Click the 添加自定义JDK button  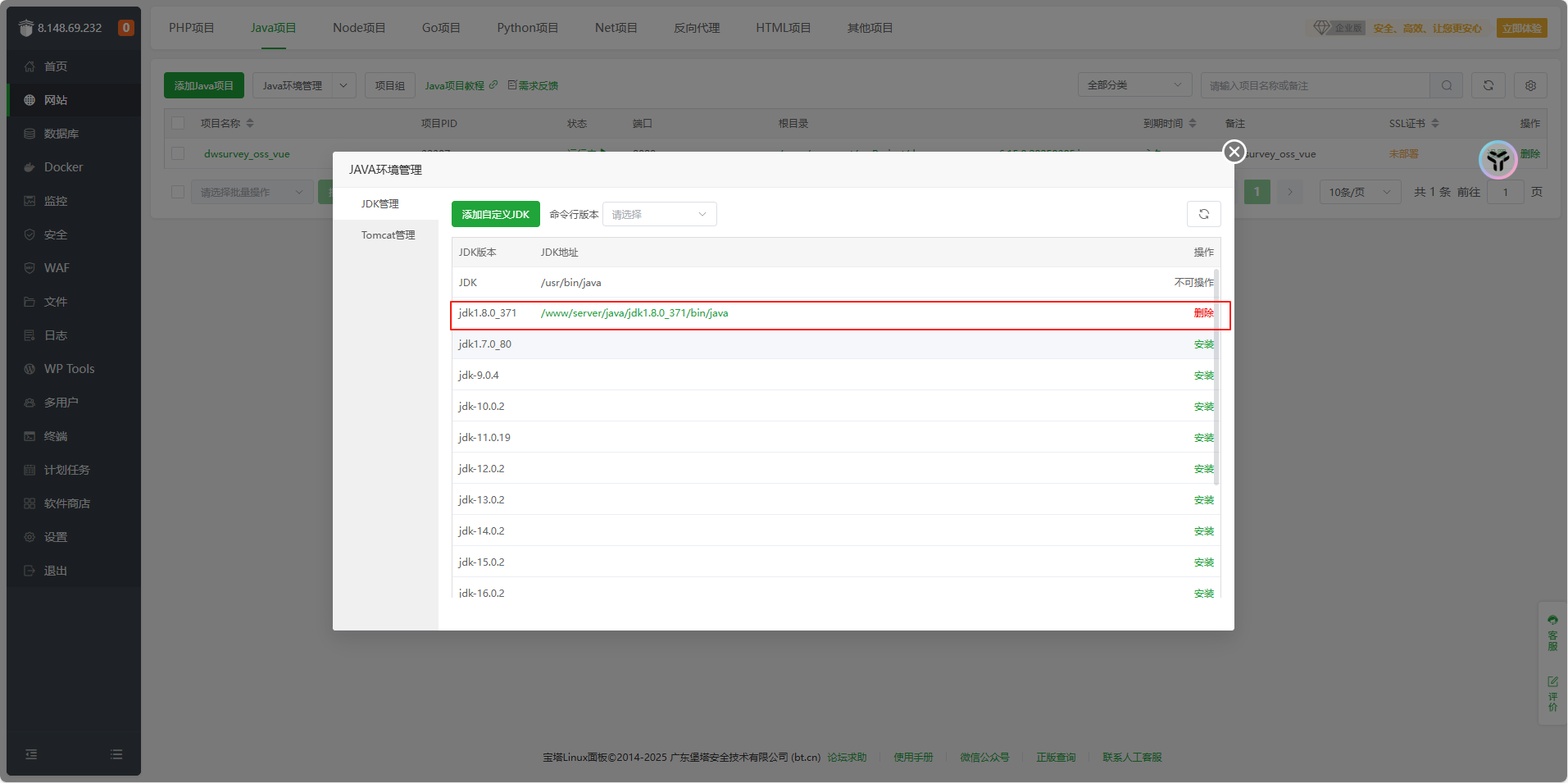[x=495, y=214]
